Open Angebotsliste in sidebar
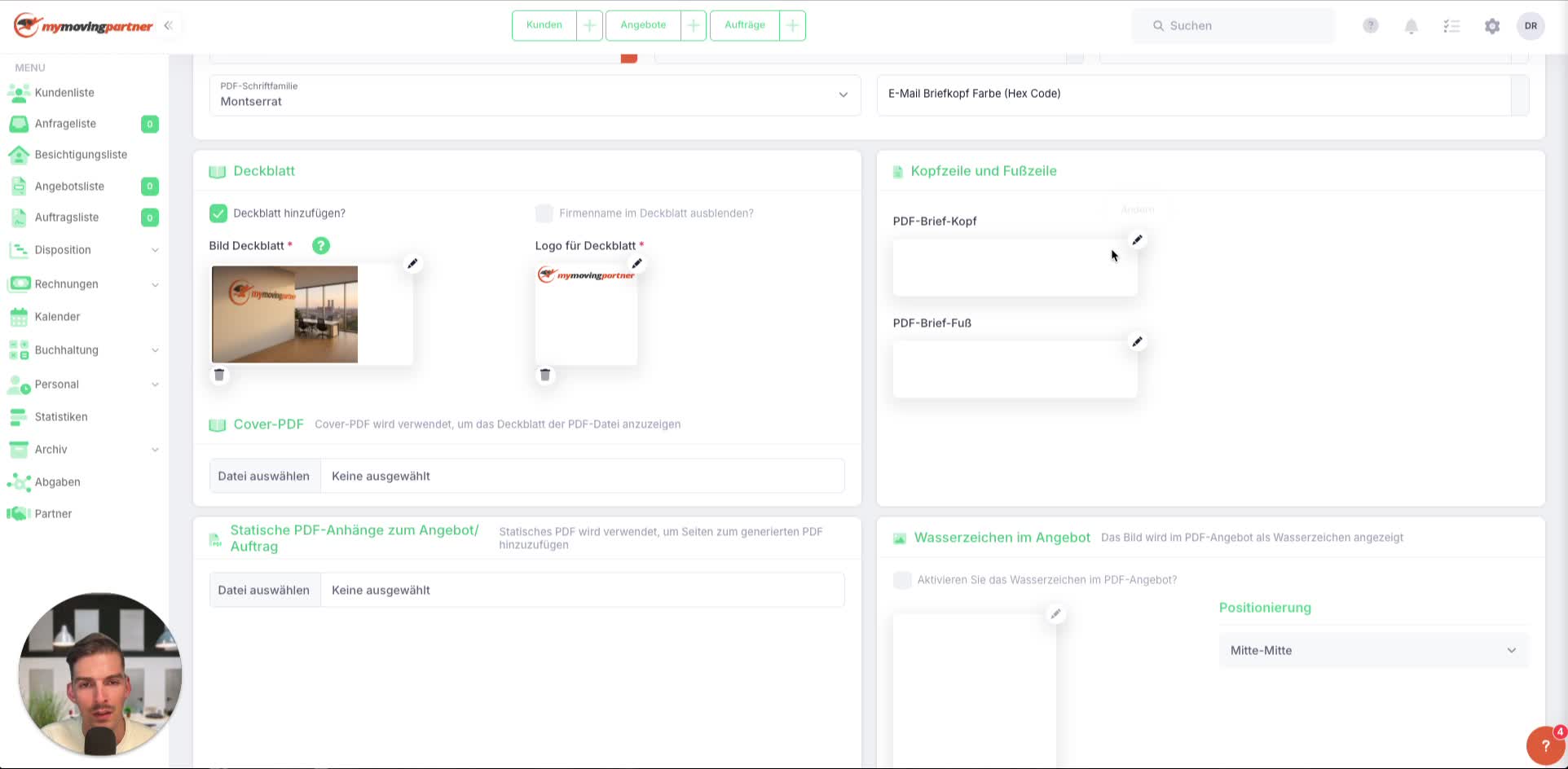This screenshot has width=1568, height=769. pyautogui.click(x=69, y=187)
